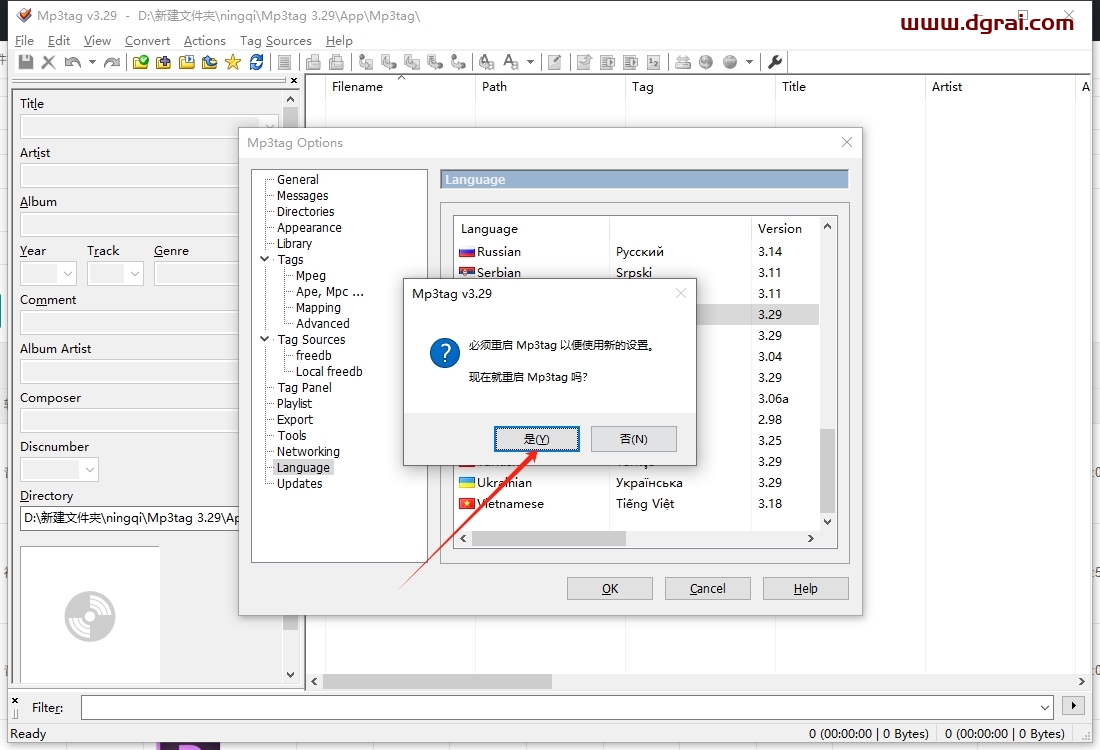The image size is (1100, 750).
Task: Click the cover art disc thumbnail
Action: tap(90, 616)
